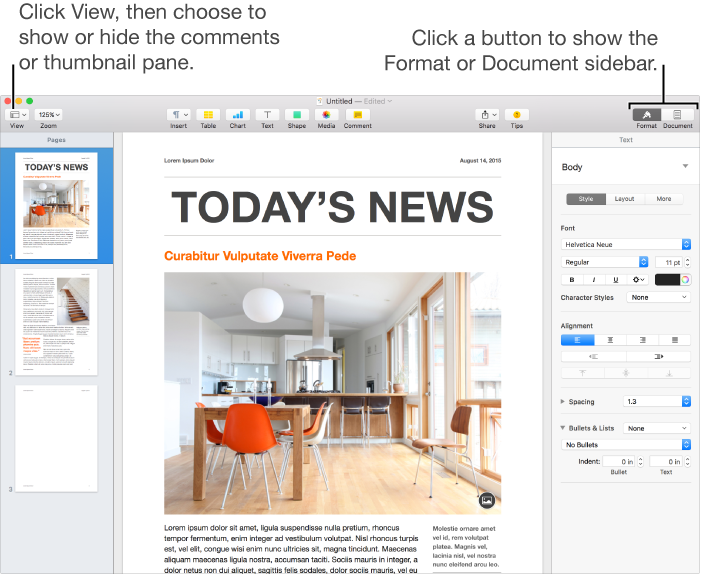Open the Share toolbar button

[x=487, y=115]
